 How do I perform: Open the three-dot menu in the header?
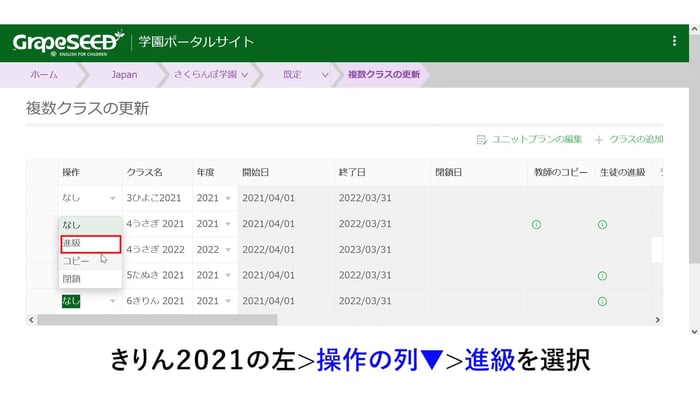point(674,41)
